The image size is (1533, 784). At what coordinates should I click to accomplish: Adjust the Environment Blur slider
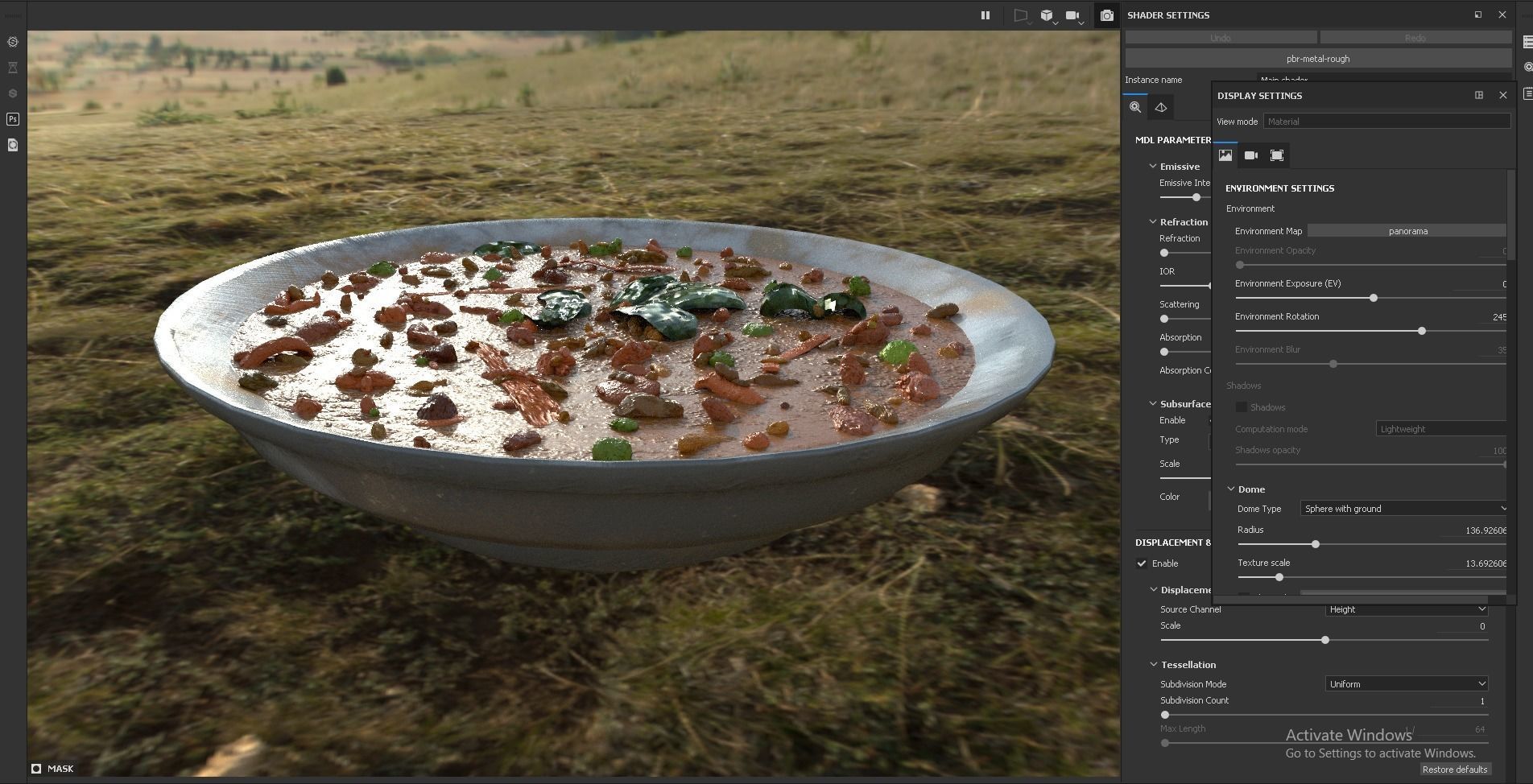coord(1333,364)
